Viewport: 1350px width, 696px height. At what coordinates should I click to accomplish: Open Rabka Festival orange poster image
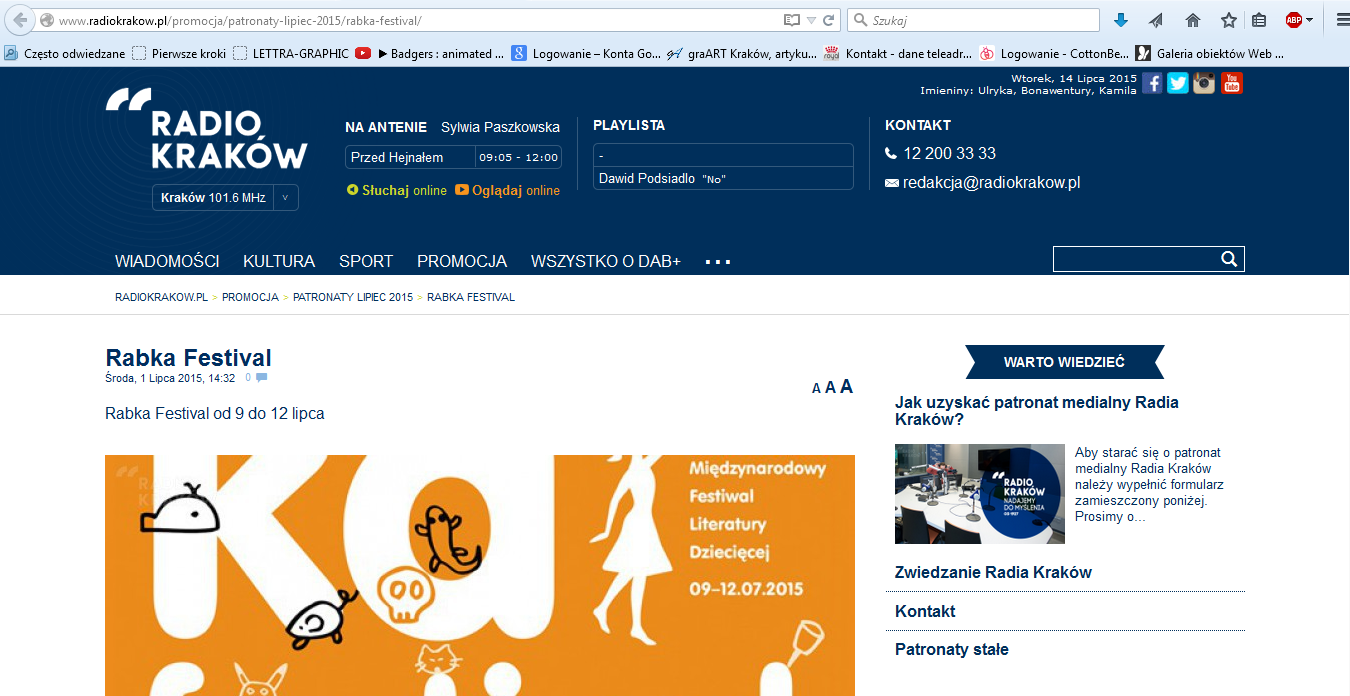pyautogui.click(x=480, y=575)
